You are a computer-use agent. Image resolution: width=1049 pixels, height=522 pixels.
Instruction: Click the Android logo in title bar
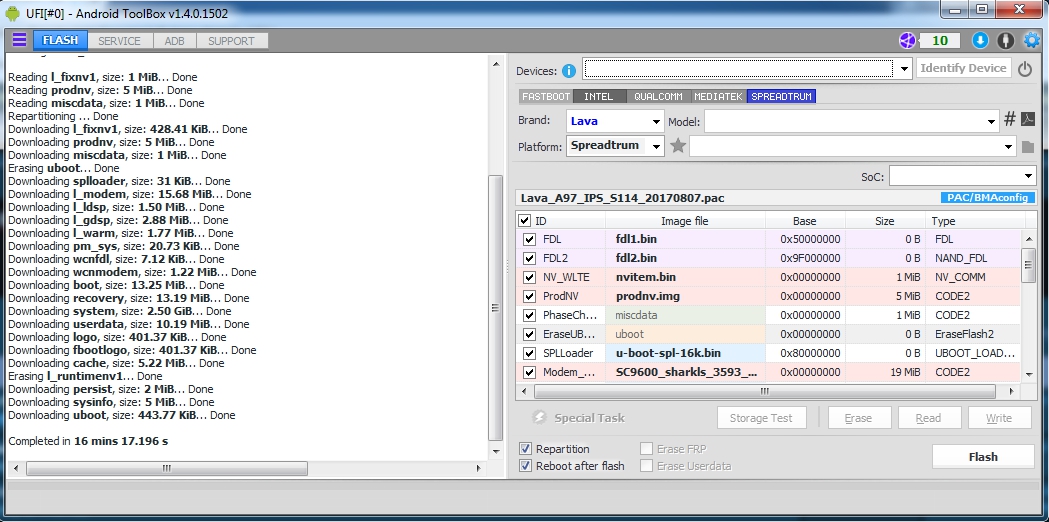[12, 11]
